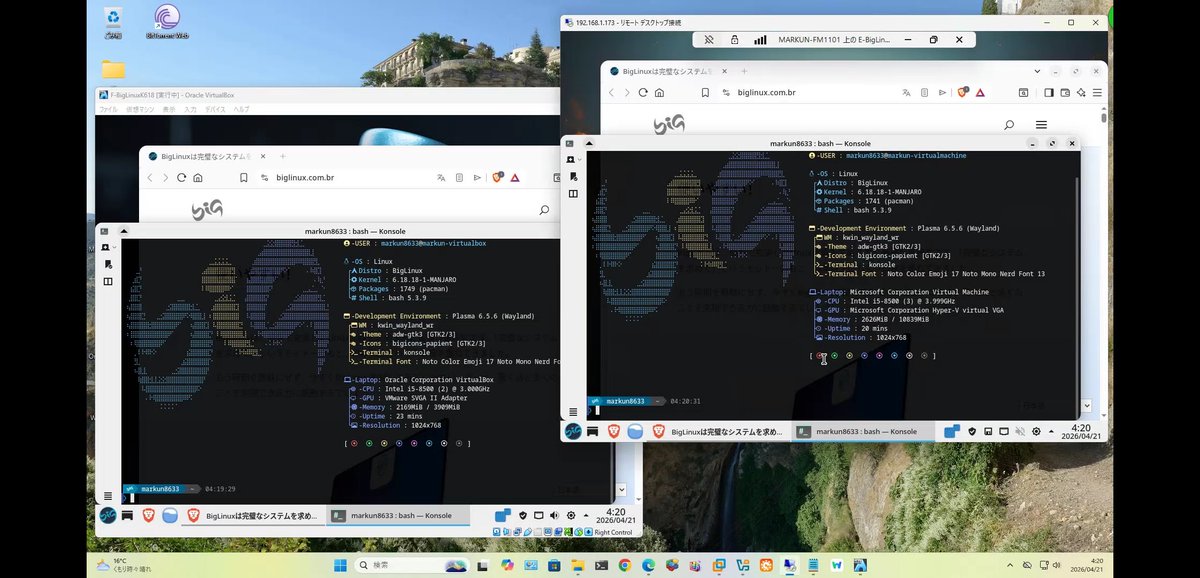Open 入力 menu in VirtualBox window
Screen dimensions: 1200x578
190,109
